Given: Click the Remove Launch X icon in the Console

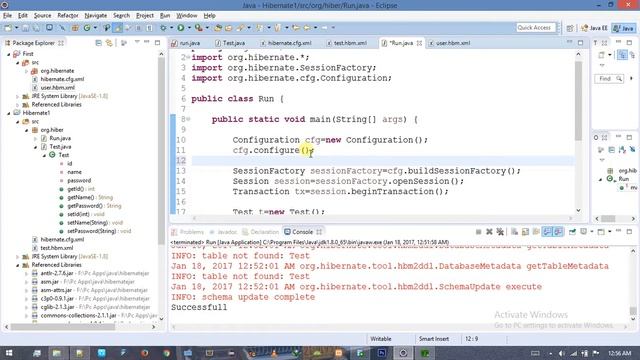Looking at the screenshot, I should tap(489, 232).
